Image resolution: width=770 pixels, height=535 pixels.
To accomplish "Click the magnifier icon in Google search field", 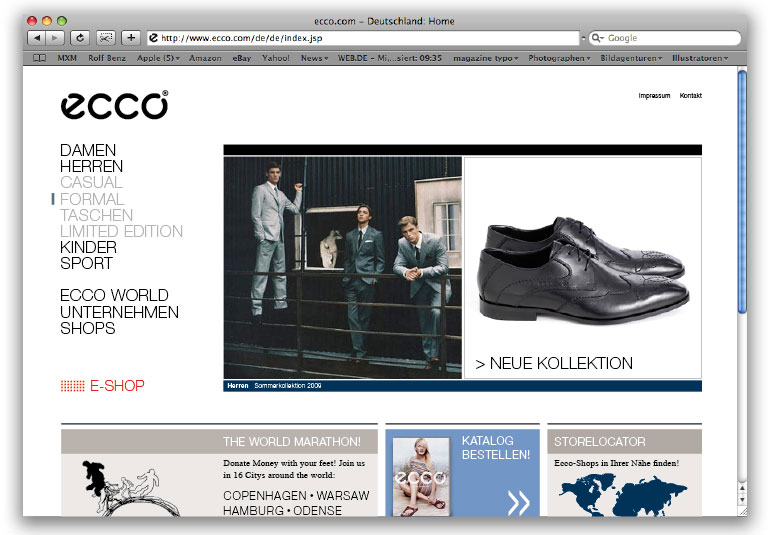I will (597, 38).
